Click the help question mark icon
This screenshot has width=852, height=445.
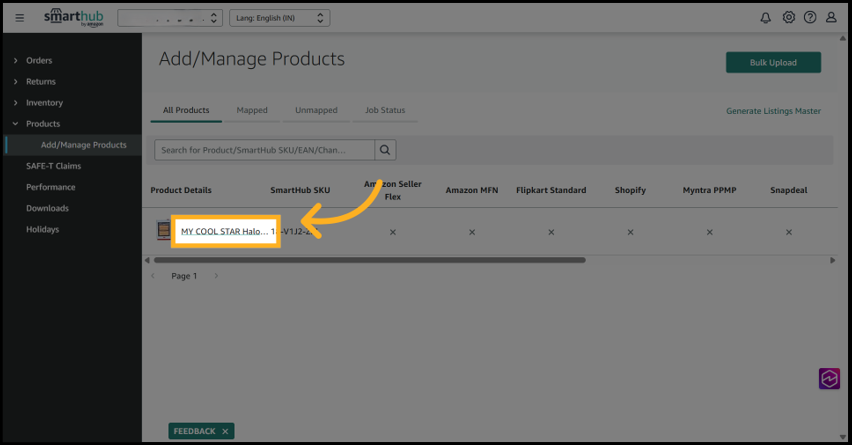click(x=810, y=18)
